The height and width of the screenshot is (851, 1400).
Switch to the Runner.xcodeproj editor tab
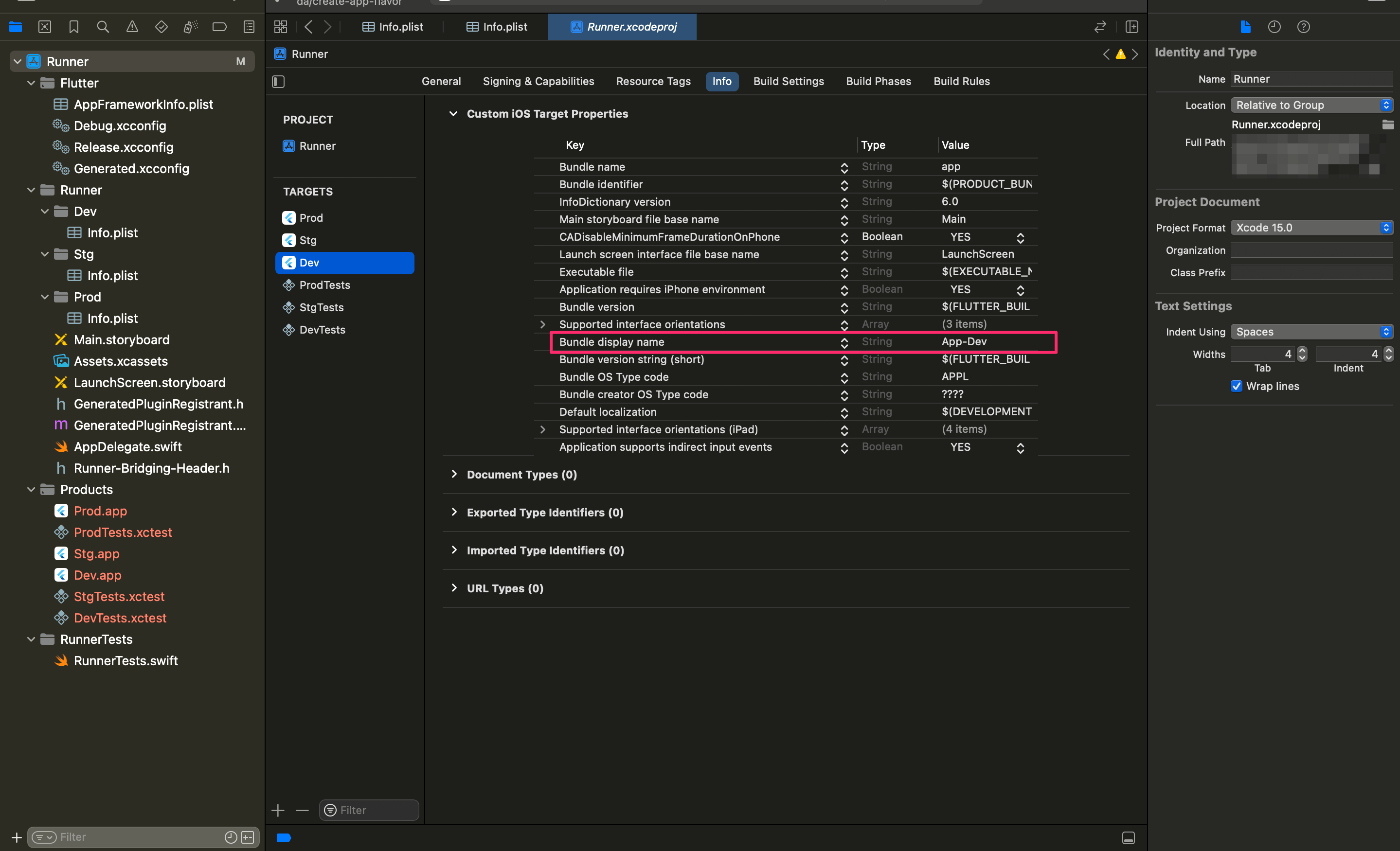click(x=622, y=27)
